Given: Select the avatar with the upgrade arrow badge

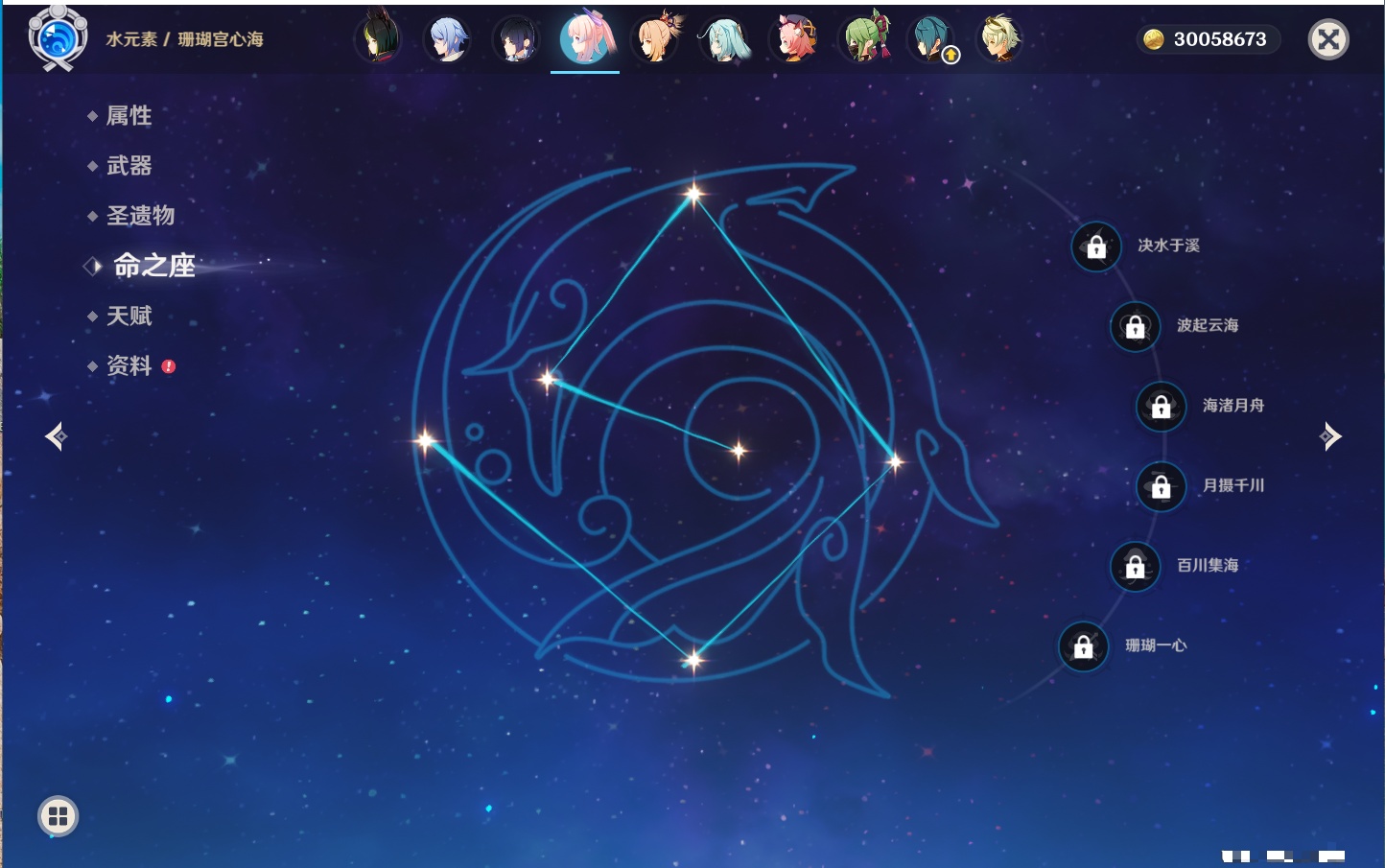Looking at the screenshot, I should click(x=932, y=38).
